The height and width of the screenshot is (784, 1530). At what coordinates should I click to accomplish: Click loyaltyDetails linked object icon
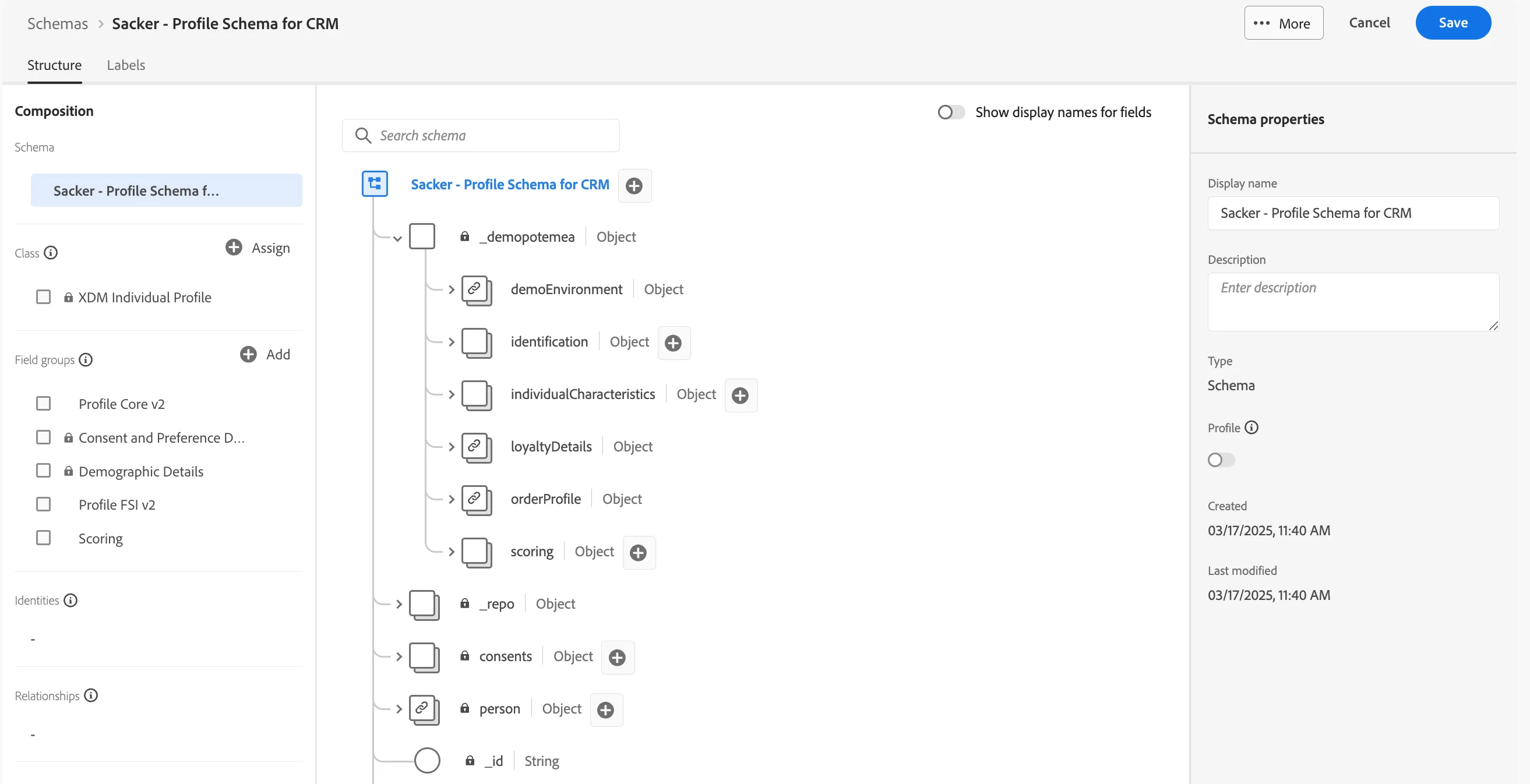pyautogui.click(x=477, y=447)
